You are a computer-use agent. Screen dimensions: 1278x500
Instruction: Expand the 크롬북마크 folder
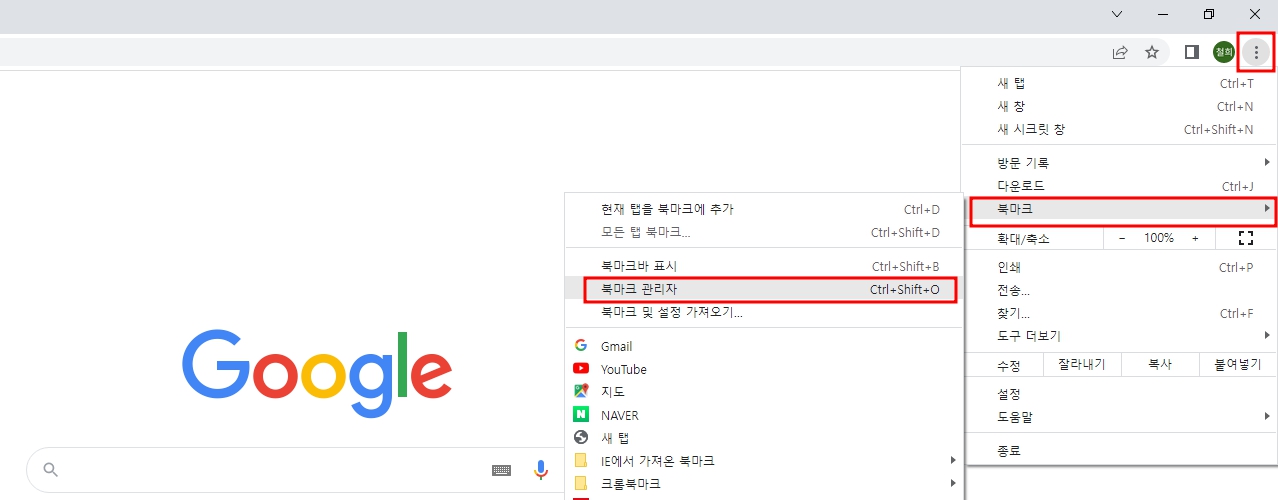(x=763, y=484)
